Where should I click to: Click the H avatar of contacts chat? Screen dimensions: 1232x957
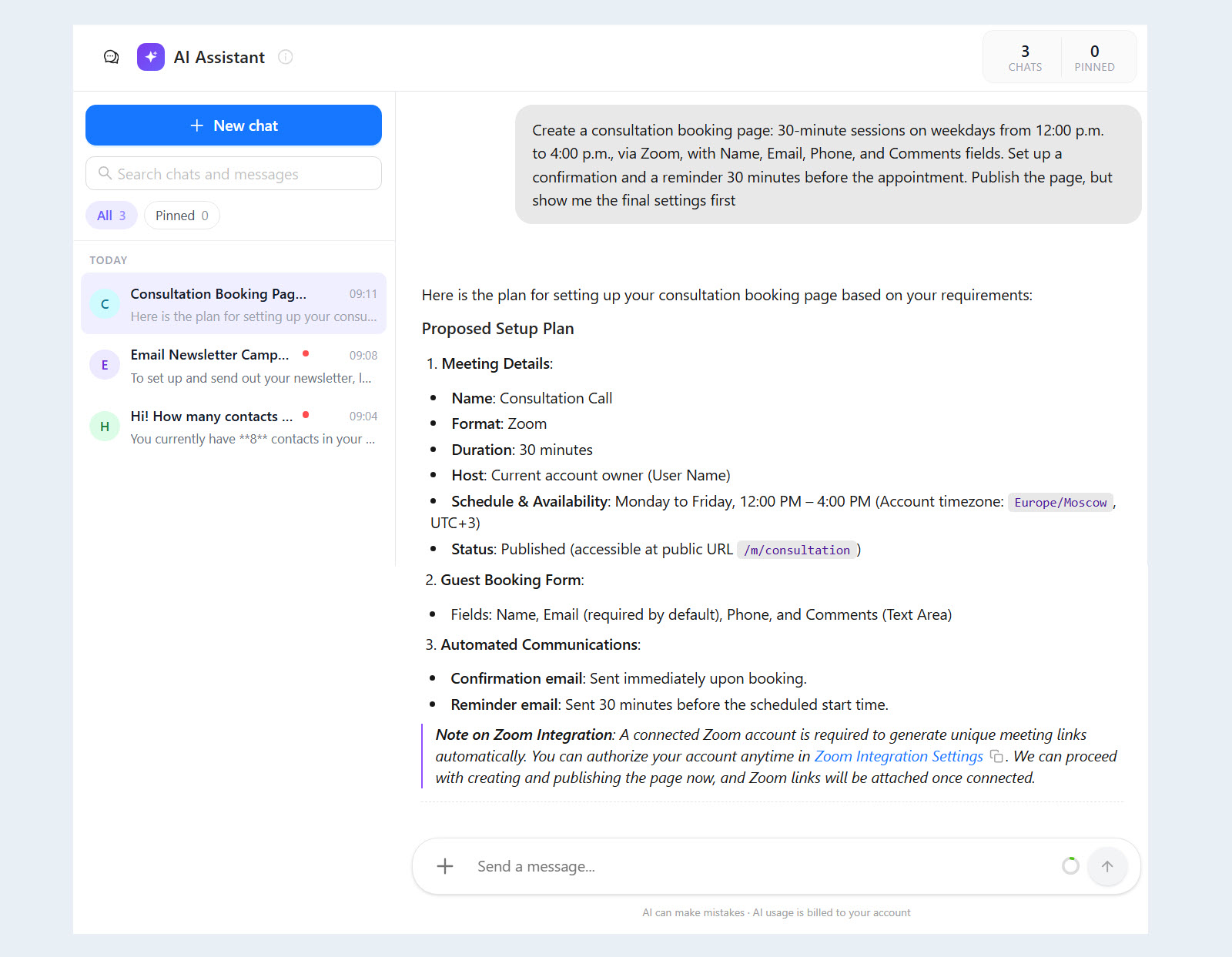coord(105,427)
